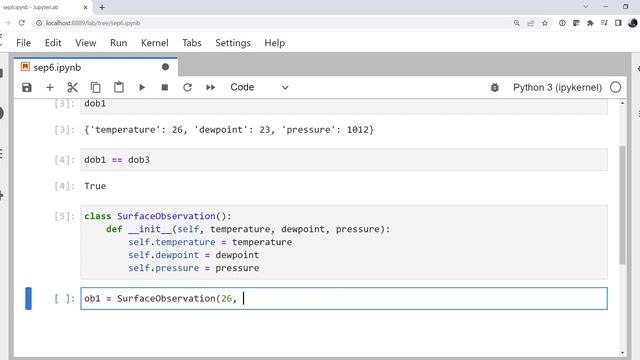Share this page icon in address bar
640x360 pixels.
[531, 23]
